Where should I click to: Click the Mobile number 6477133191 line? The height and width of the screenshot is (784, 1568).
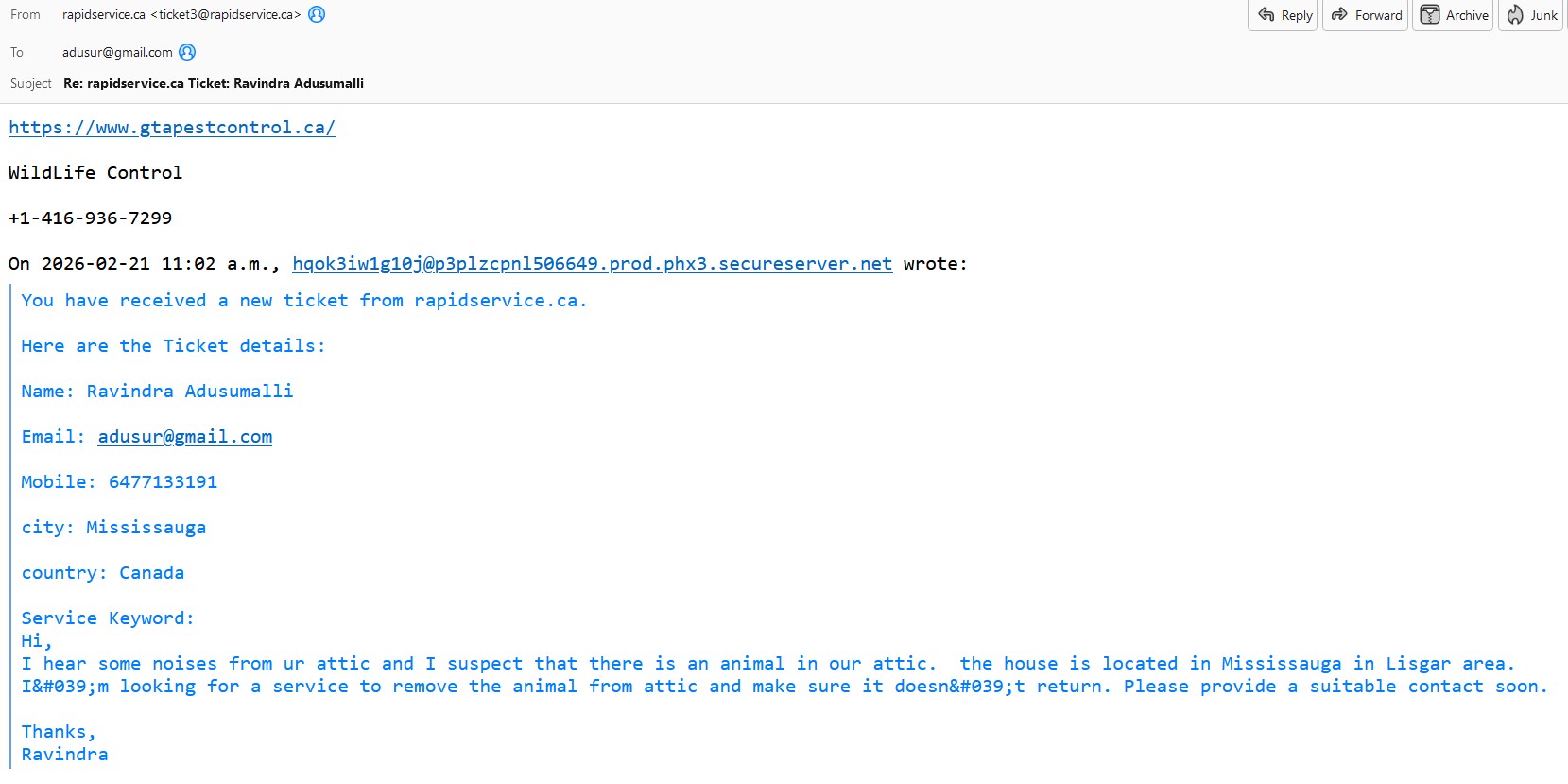tap(119, 482)
